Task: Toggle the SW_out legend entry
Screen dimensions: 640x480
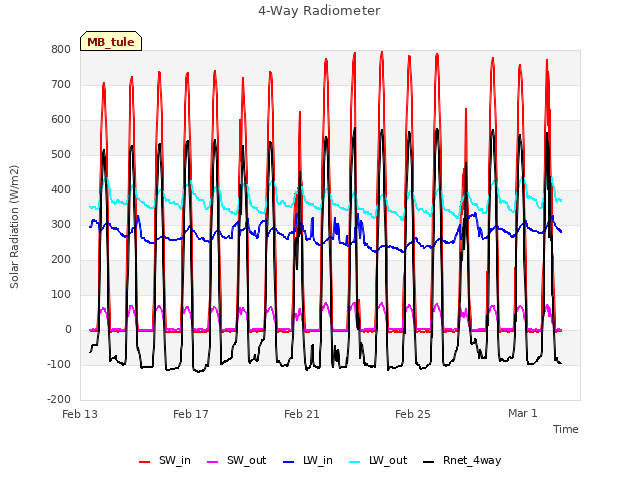Action: pos(237,461)
